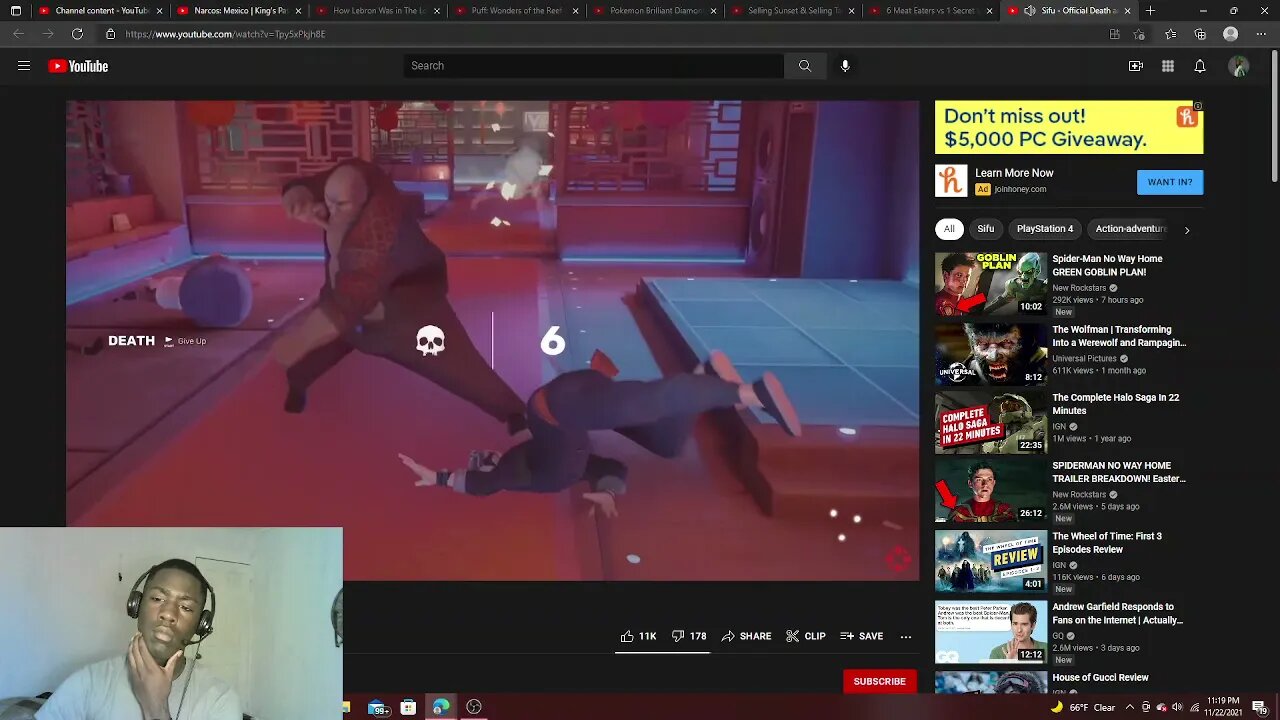Open the Create video camera icon

[x=1136, y=66]
